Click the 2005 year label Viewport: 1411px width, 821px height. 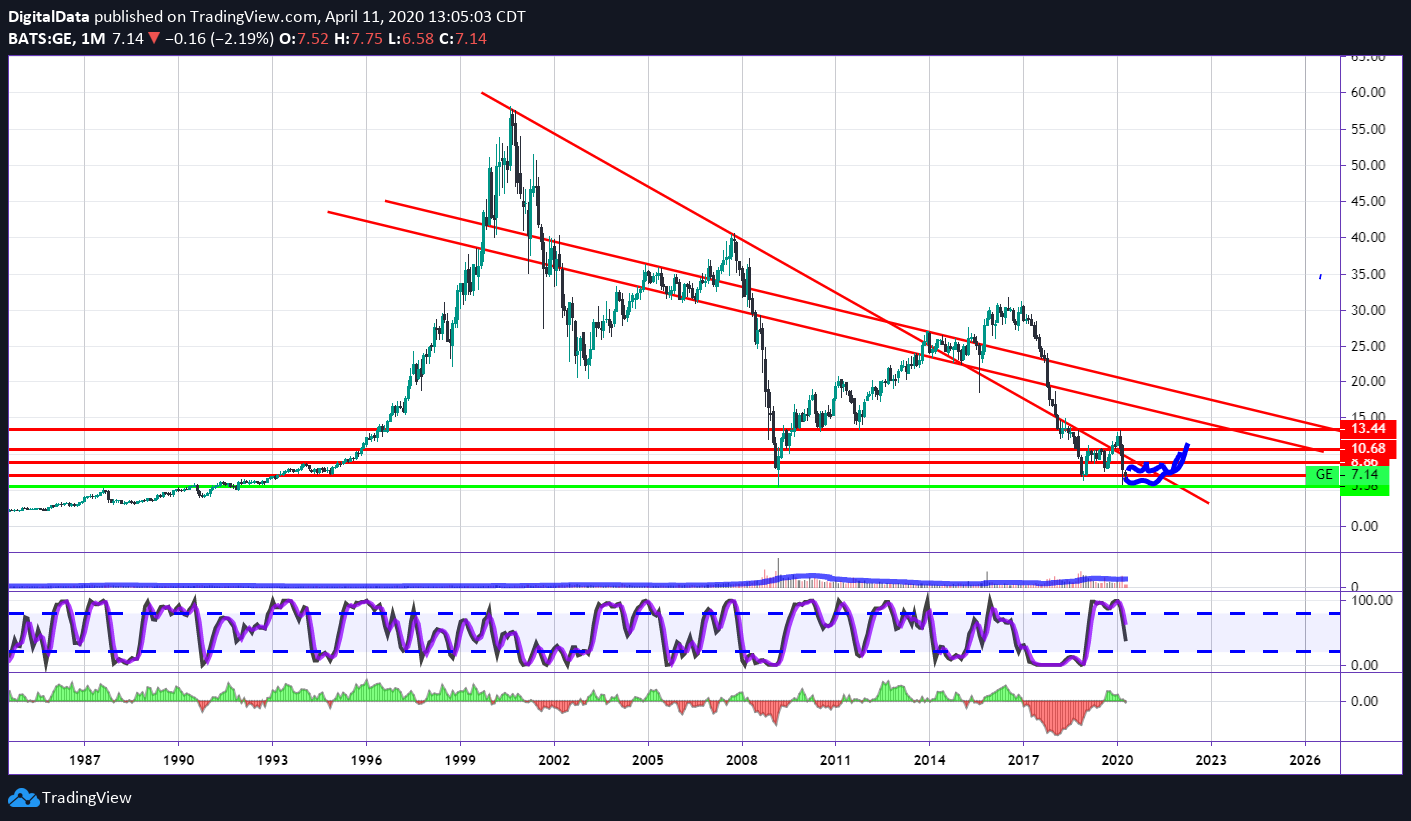pos(648,759)
